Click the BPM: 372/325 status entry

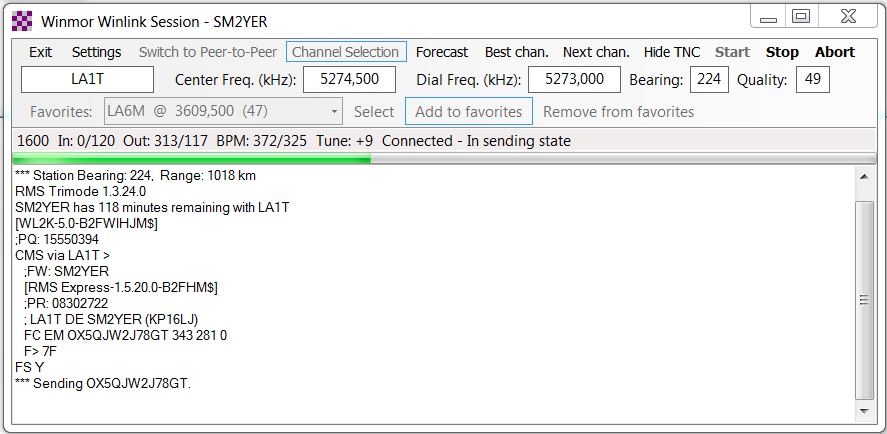click(262, 141)
